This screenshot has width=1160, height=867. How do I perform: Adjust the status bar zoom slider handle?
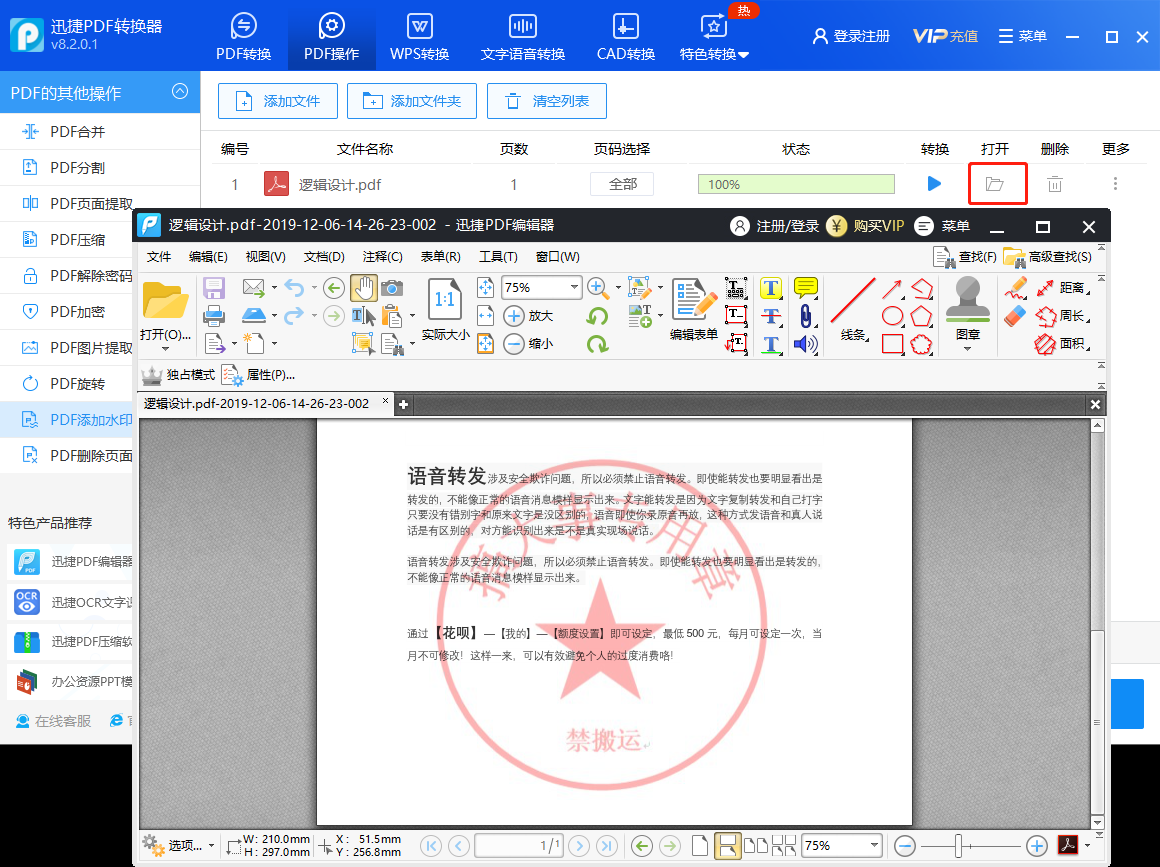(x=958, y=846)
